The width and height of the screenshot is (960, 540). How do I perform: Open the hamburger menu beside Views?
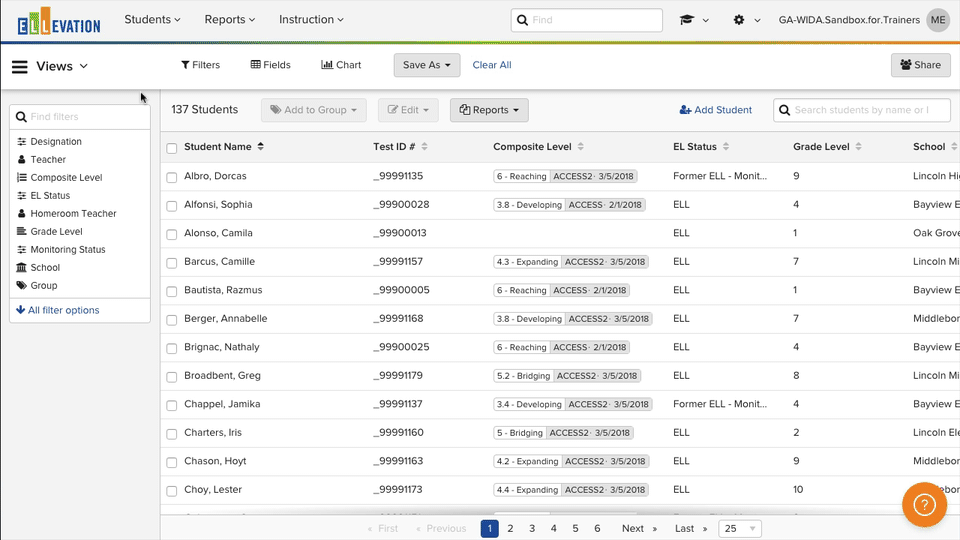[20, 66]
